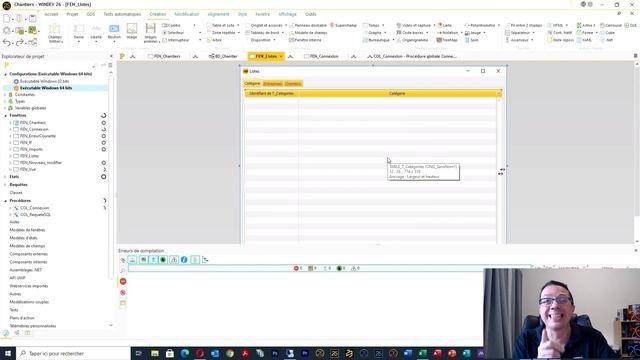Insert an Interrupteur checkbox control
This screenshot has height=360, width=640.
(x=176, y=40)
